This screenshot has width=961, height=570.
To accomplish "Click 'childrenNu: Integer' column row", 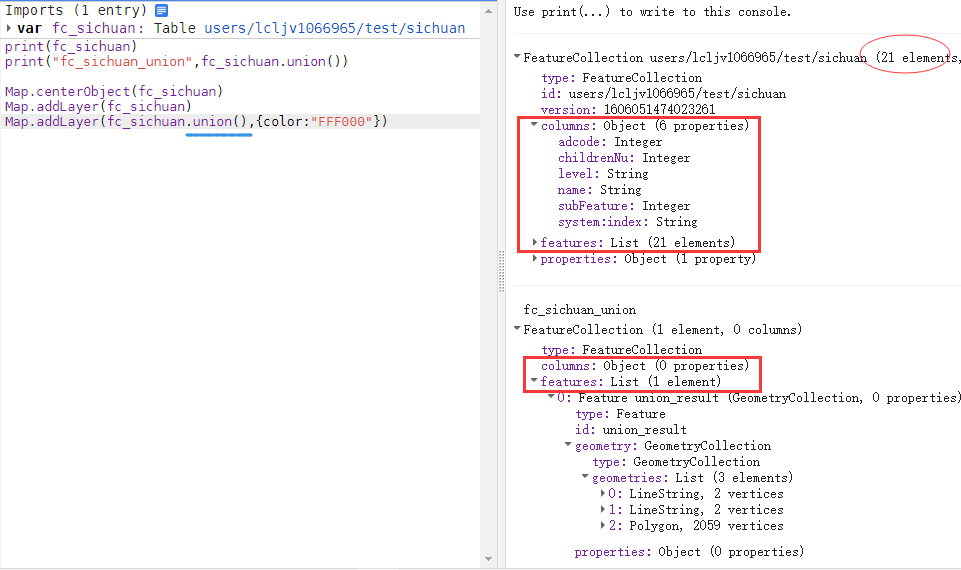I will [x=624, y=158].
